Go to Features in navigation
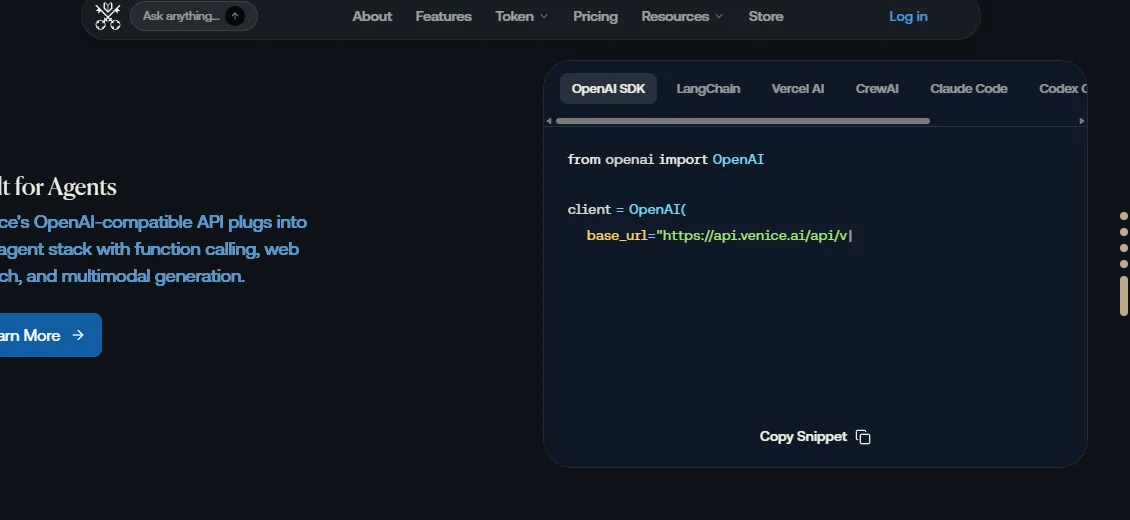Screen dimensions: 1130x520 click(x=443, y=16)
